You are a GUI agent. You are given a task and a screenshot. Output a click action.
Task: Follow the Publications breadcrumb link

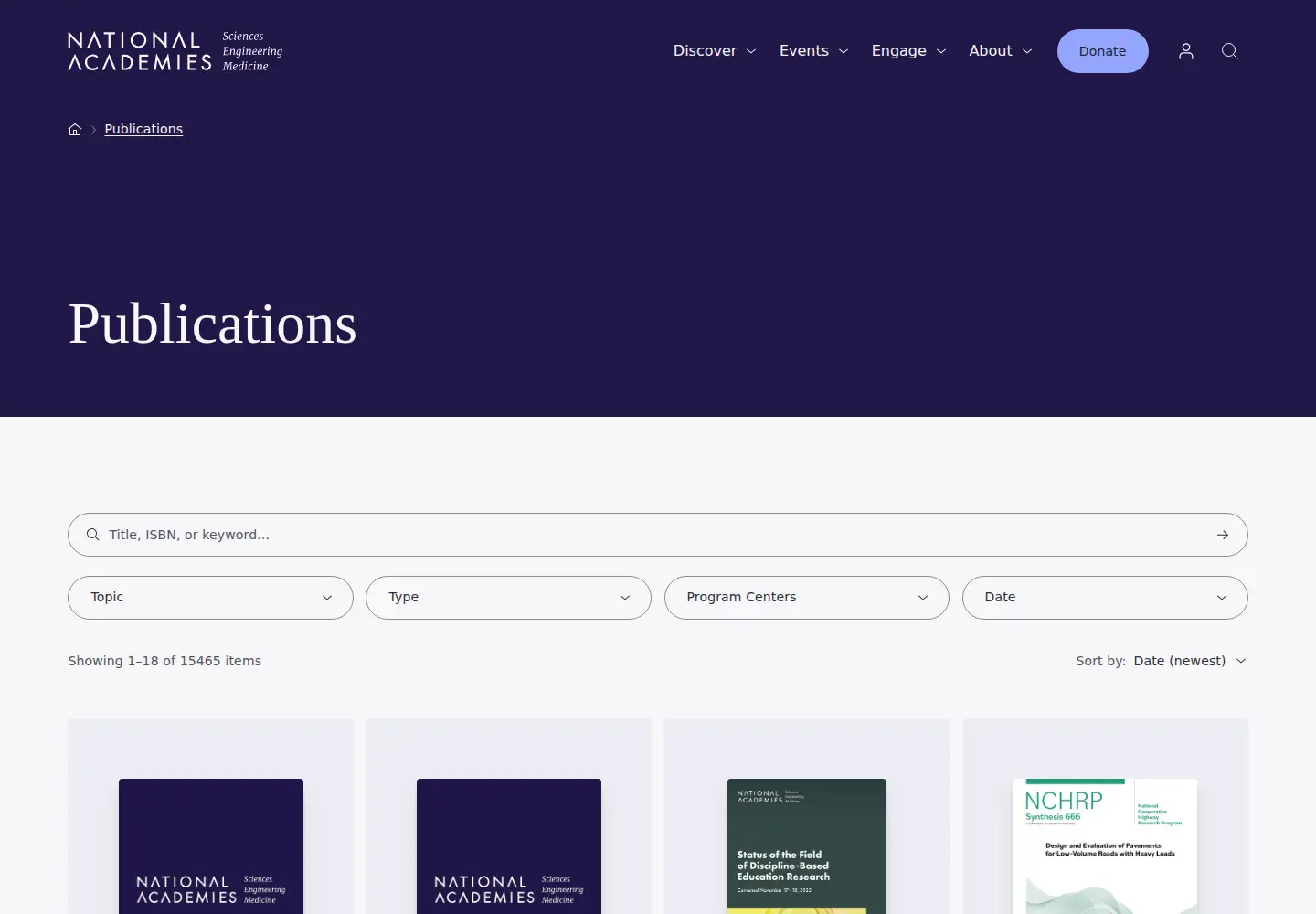click(143, 129)
